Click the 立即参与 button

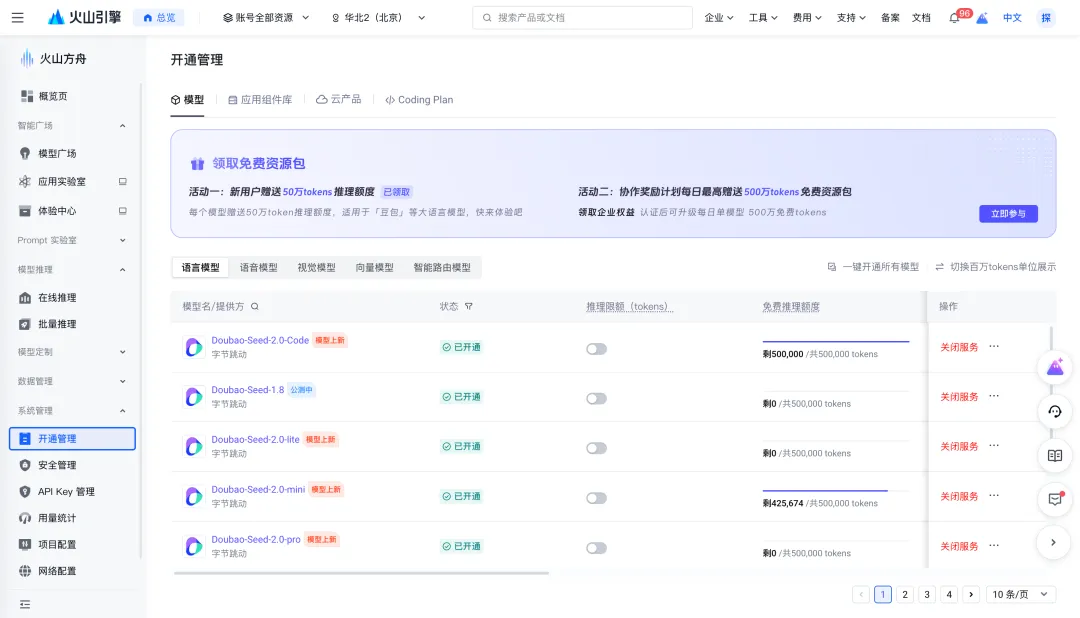click(x=1008, y=214)
